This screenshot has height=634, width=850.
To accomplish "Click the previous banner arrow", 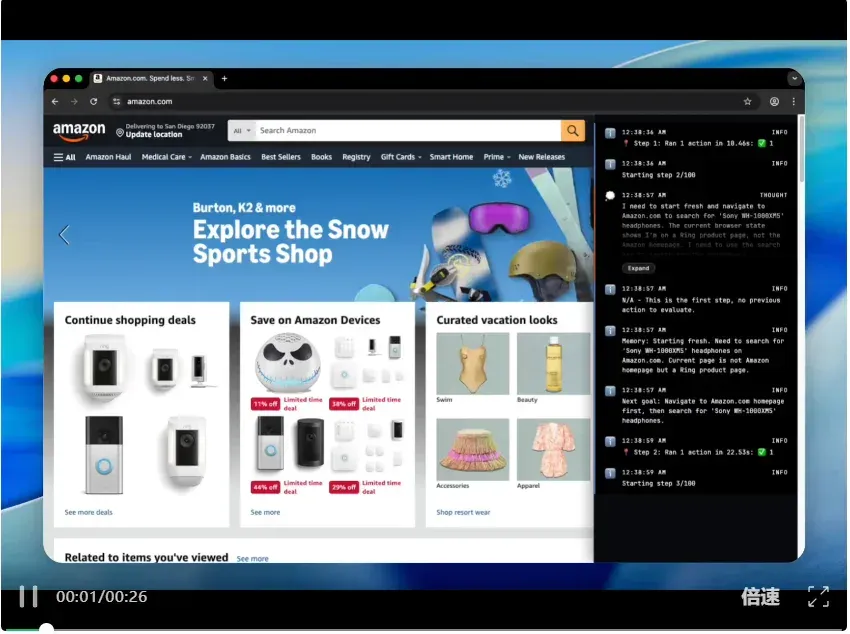I will pos(64,235).
